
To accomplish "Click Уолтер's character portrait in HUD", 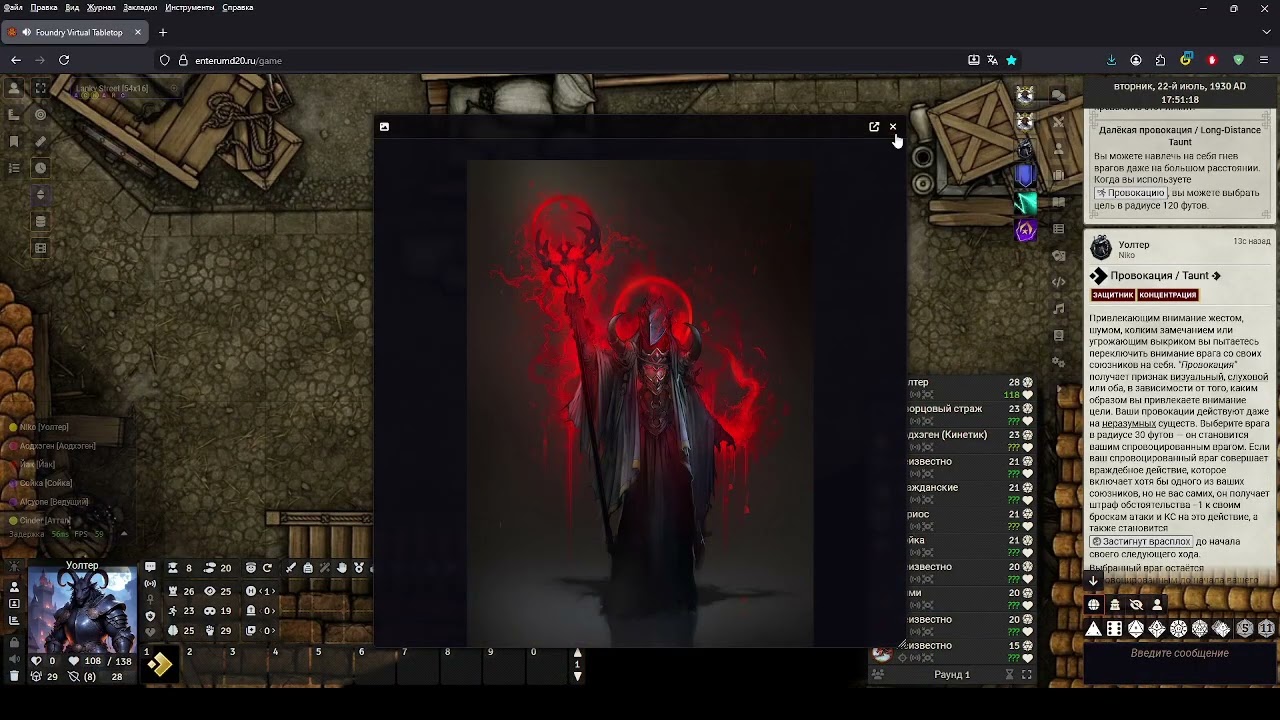I will pos(82,611).
